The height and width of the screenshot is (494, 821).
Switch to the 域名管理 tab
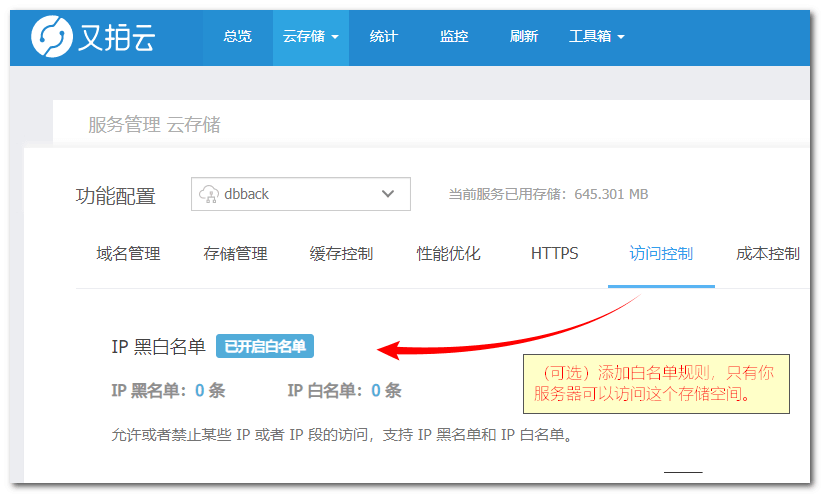(128, 254)
